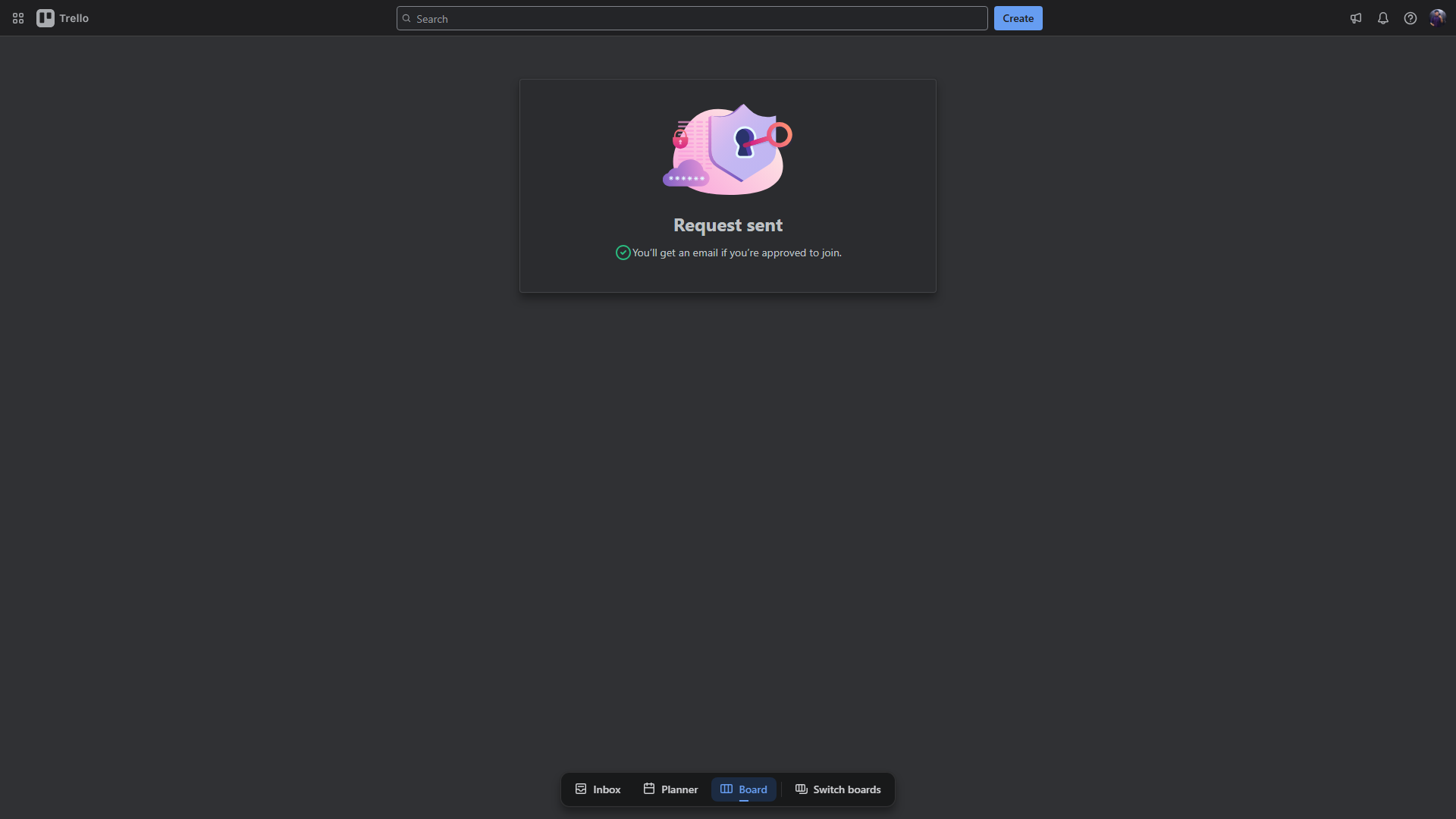Viewport: 1456px width, 819px height.
Task: Open the megaphone feedback icon
Action: click(x=1356, y=18)
